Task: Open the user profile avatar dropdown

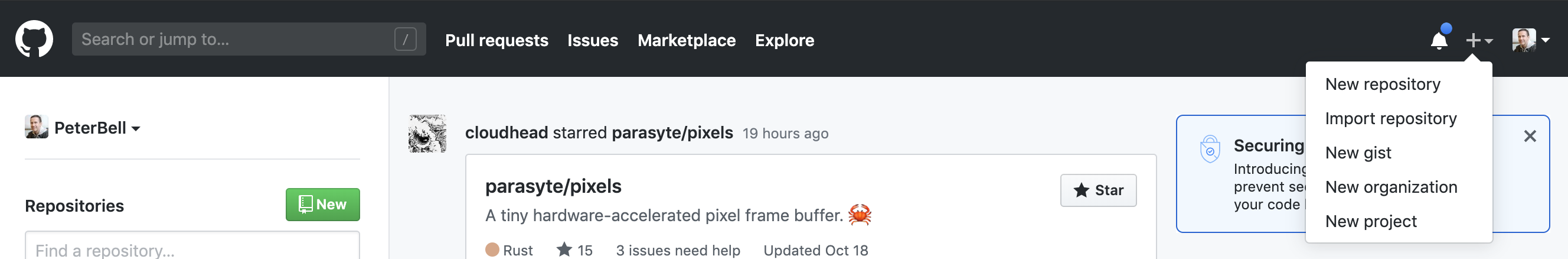Action: (x=1530, y=40)
